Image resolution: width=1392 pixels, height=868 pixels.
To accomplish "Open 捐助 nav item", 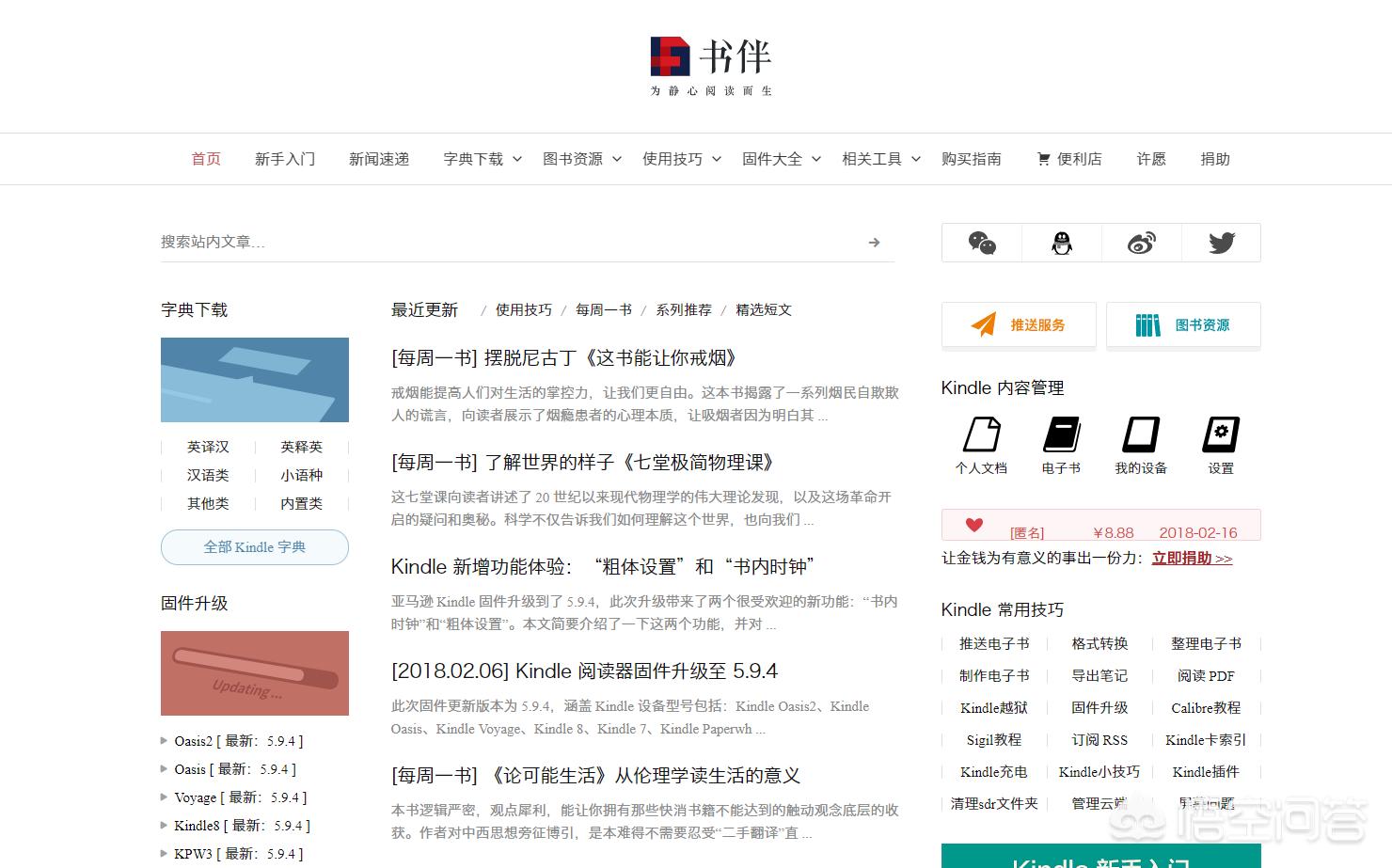I will coord(1215,159).
